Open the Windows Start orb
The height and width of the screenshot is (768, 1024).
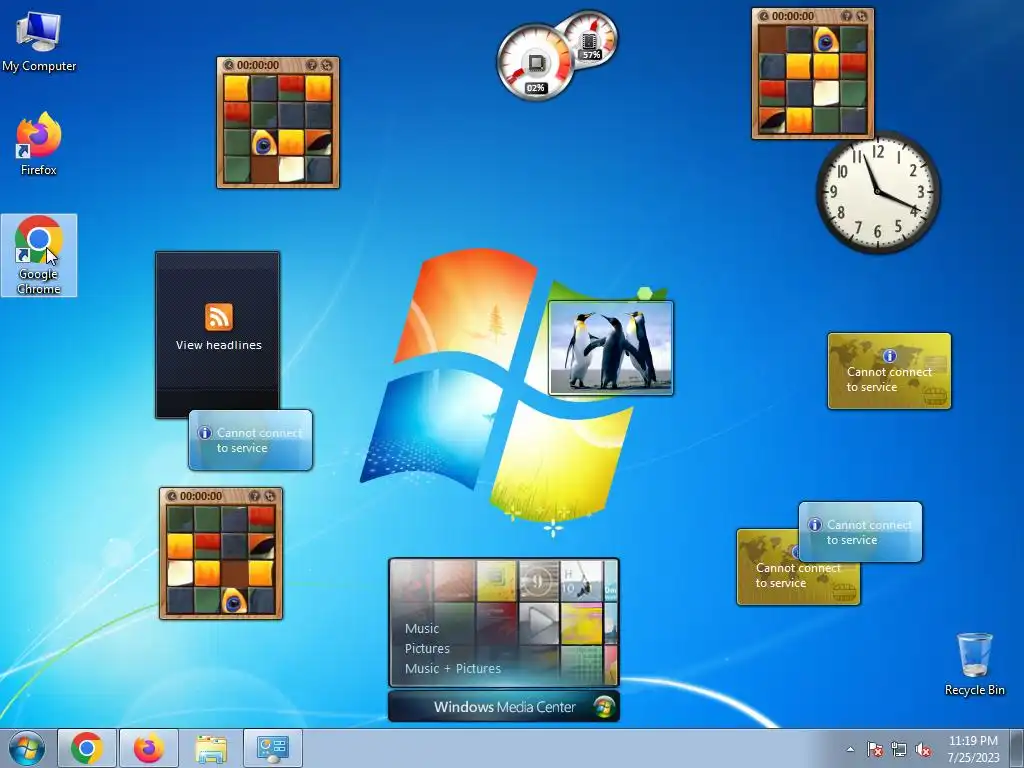pyautogui.click(x=27, y=748)
